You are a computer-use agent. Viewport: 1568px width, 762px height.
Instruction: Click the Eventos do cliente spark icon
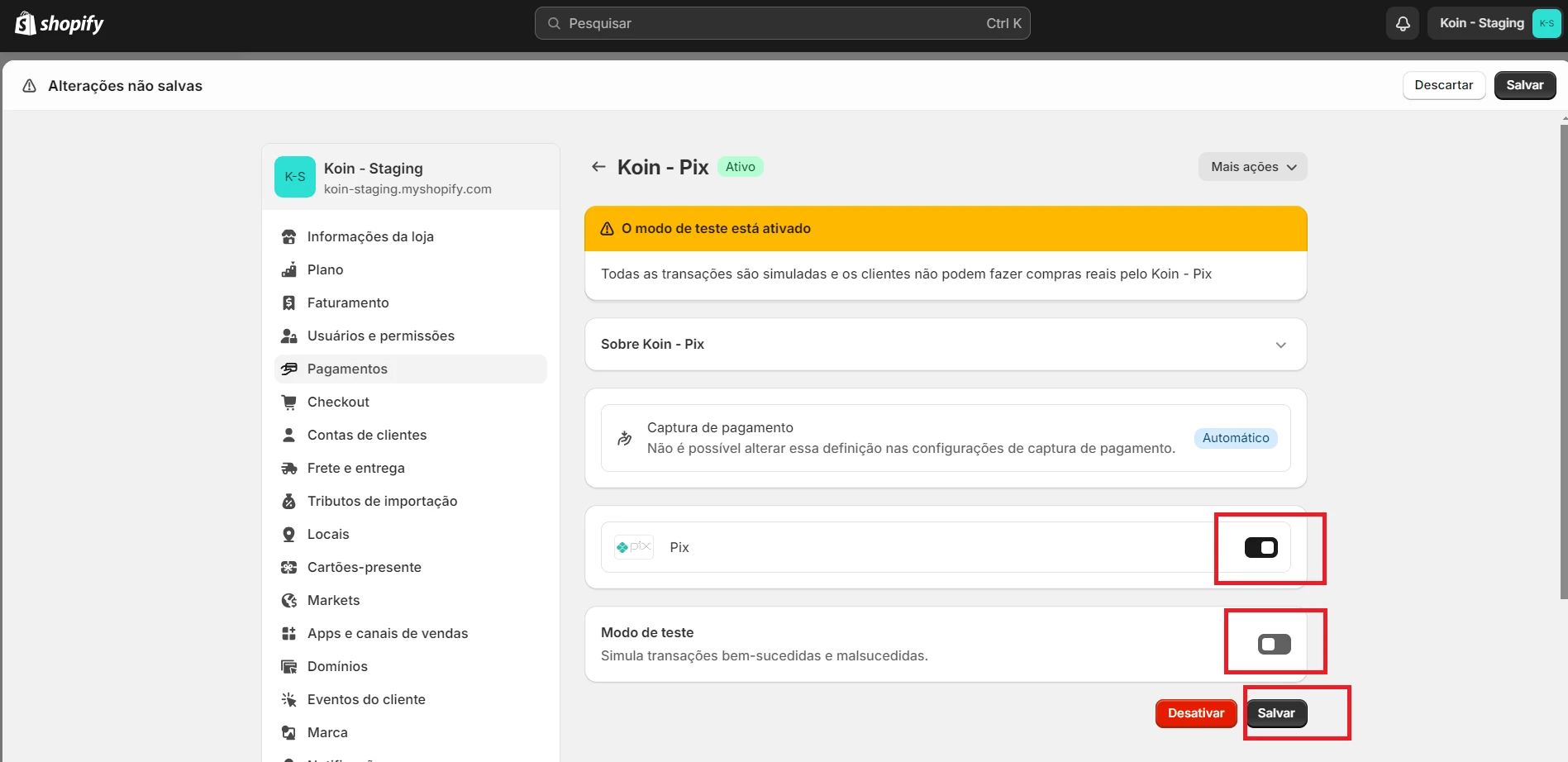(x=288, y=699)
